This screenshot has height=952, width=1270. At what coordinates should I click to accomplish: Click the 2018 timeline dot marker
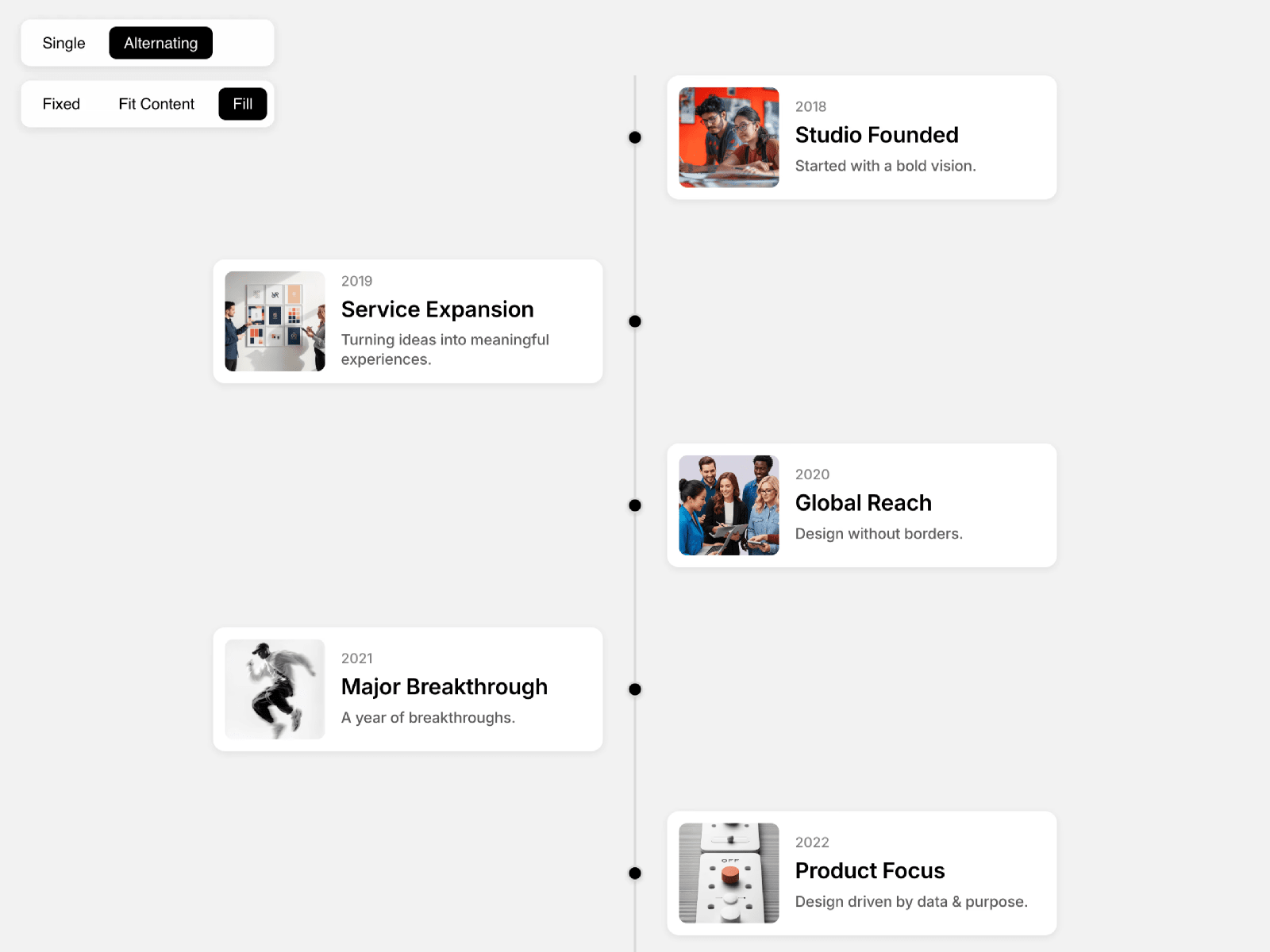pyautogui.click(x=635, y=137)
